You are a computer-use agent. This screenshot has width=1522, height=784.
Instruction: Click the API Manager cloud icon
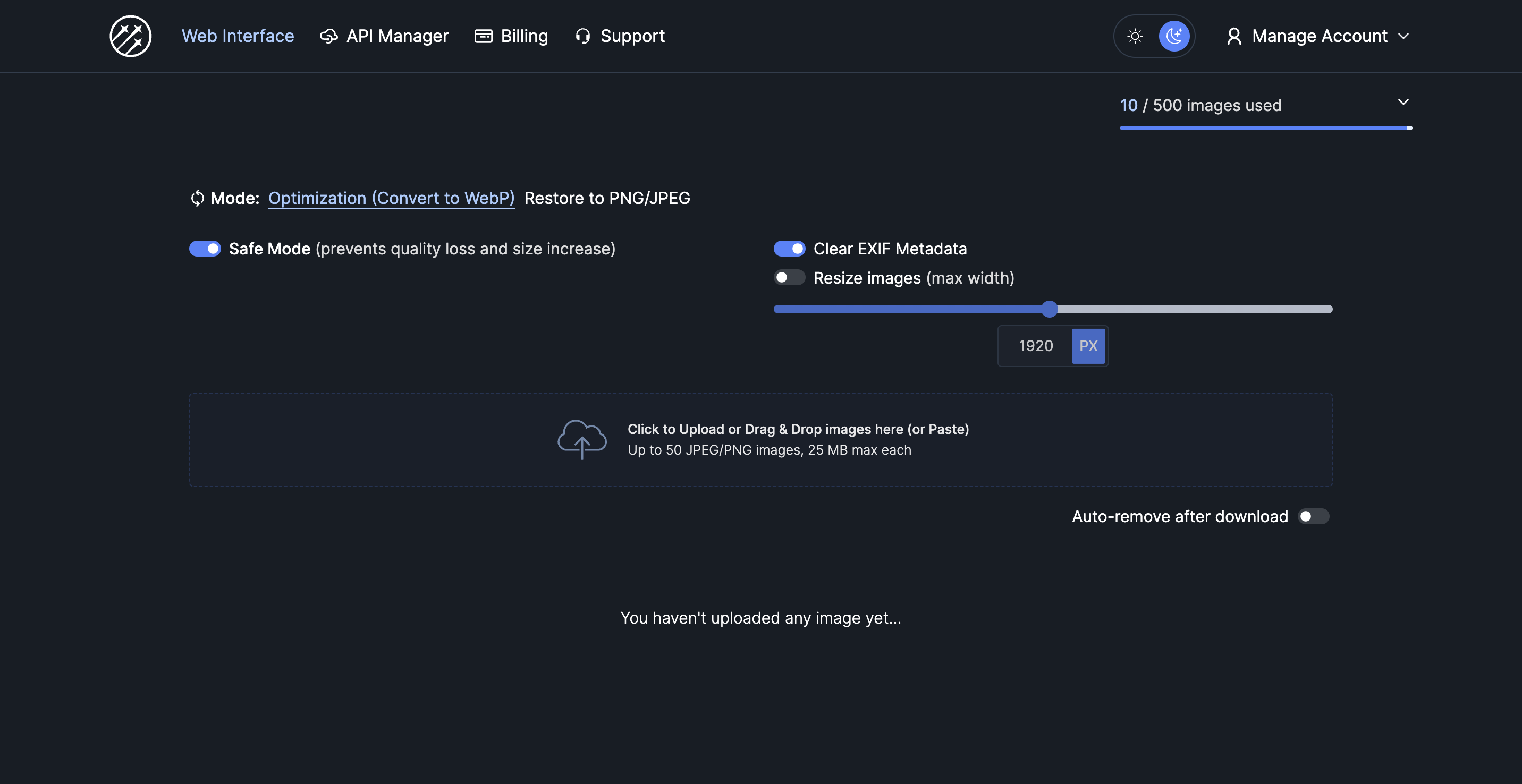328,36
